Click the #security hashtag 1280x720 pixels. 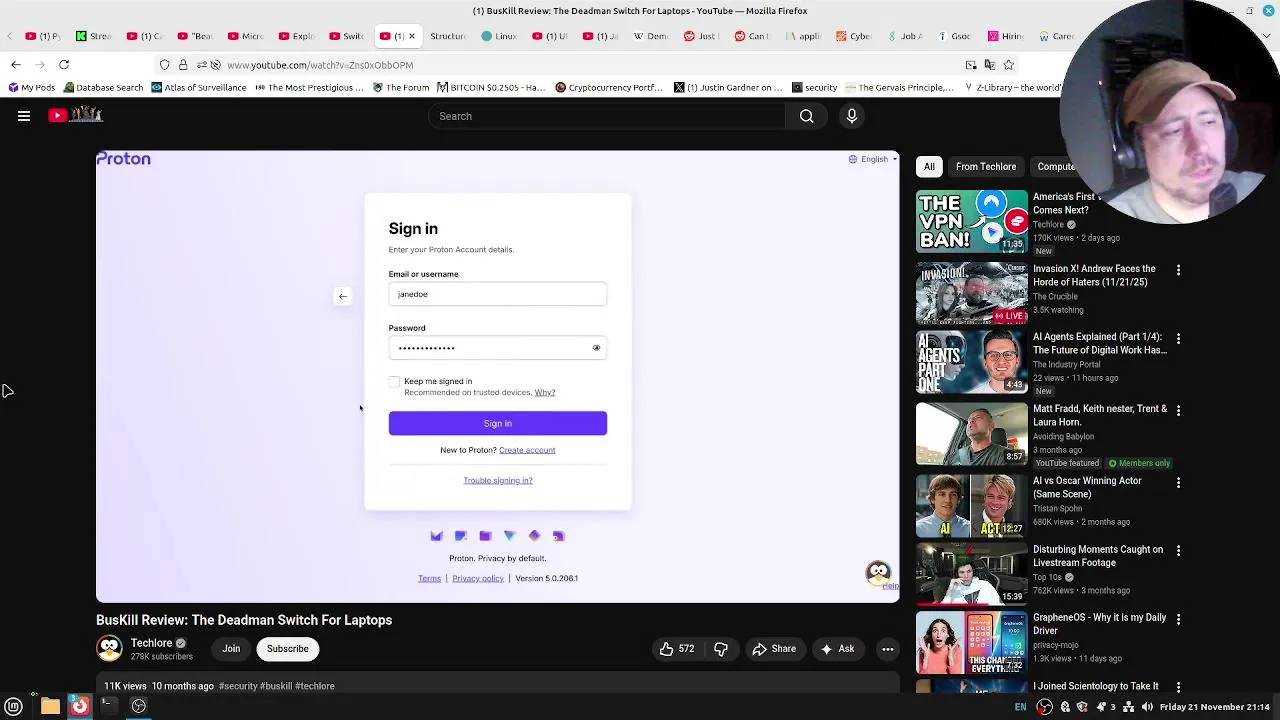click(x=238, y=686)
